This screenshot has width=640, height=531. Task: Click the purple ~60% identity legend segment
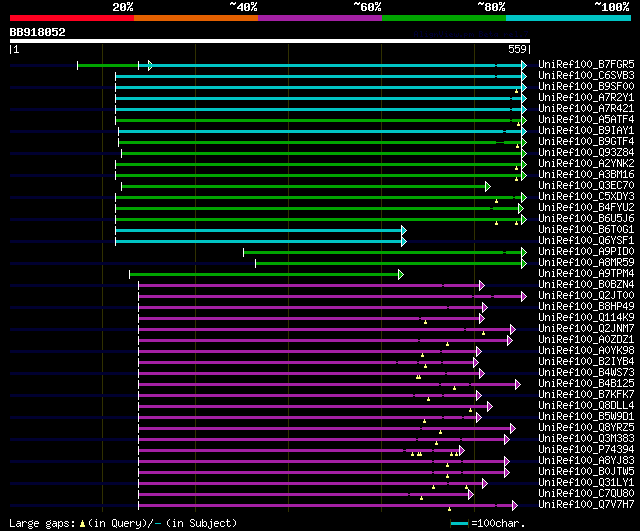pos(320,18)
